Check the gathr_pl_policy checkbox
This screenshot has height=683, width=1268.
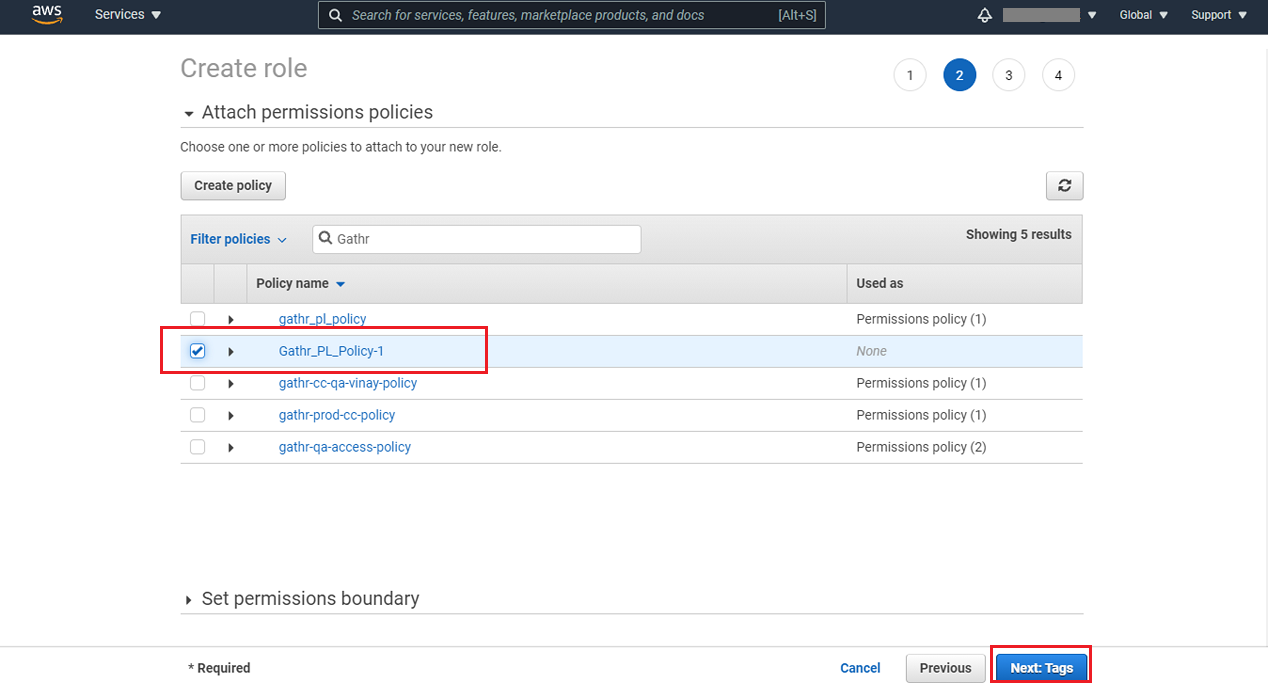coord(198,319)
